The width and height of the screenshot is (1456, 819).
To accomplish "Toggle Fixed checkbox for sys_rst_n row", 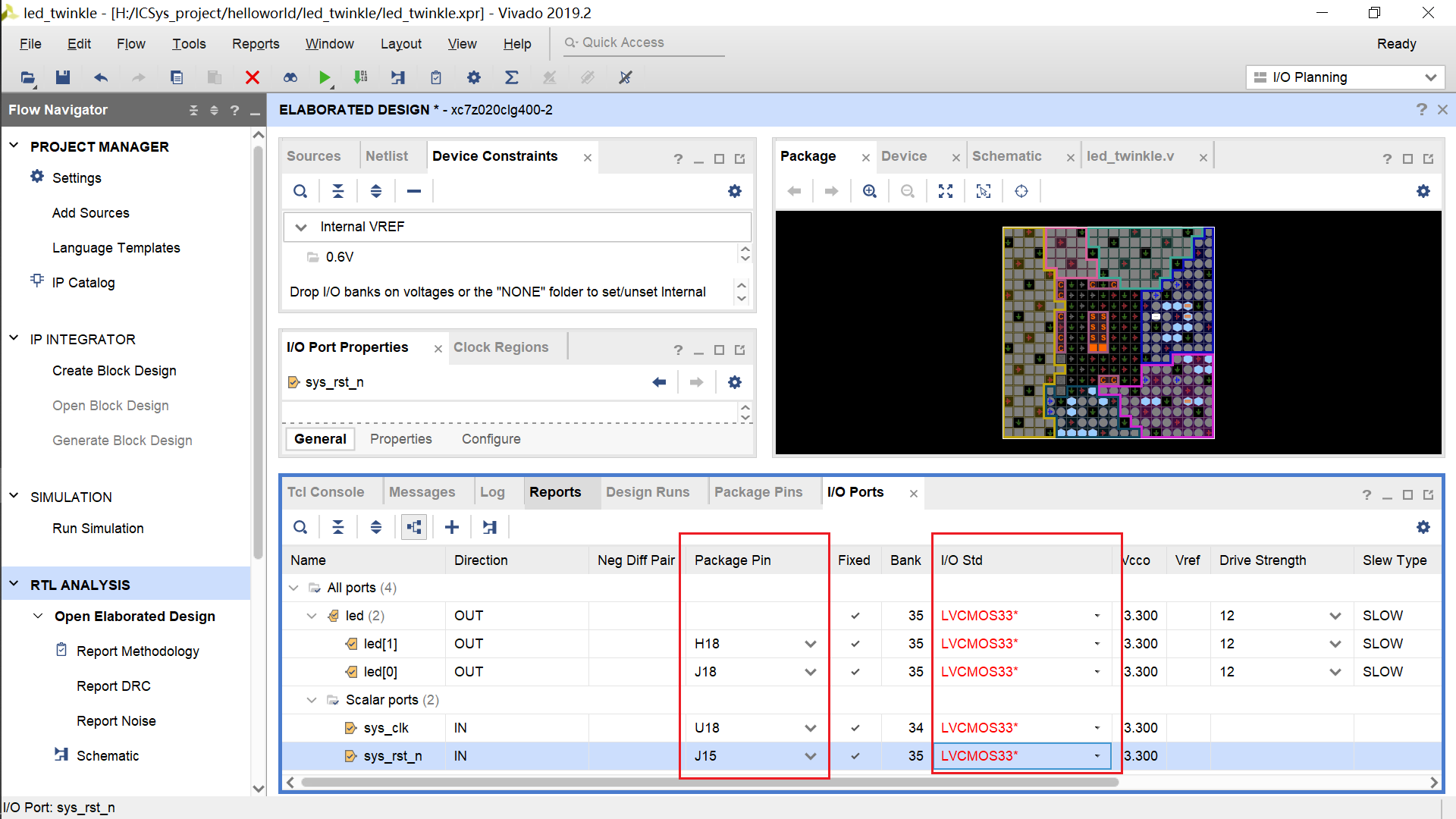I will (855, 756).
